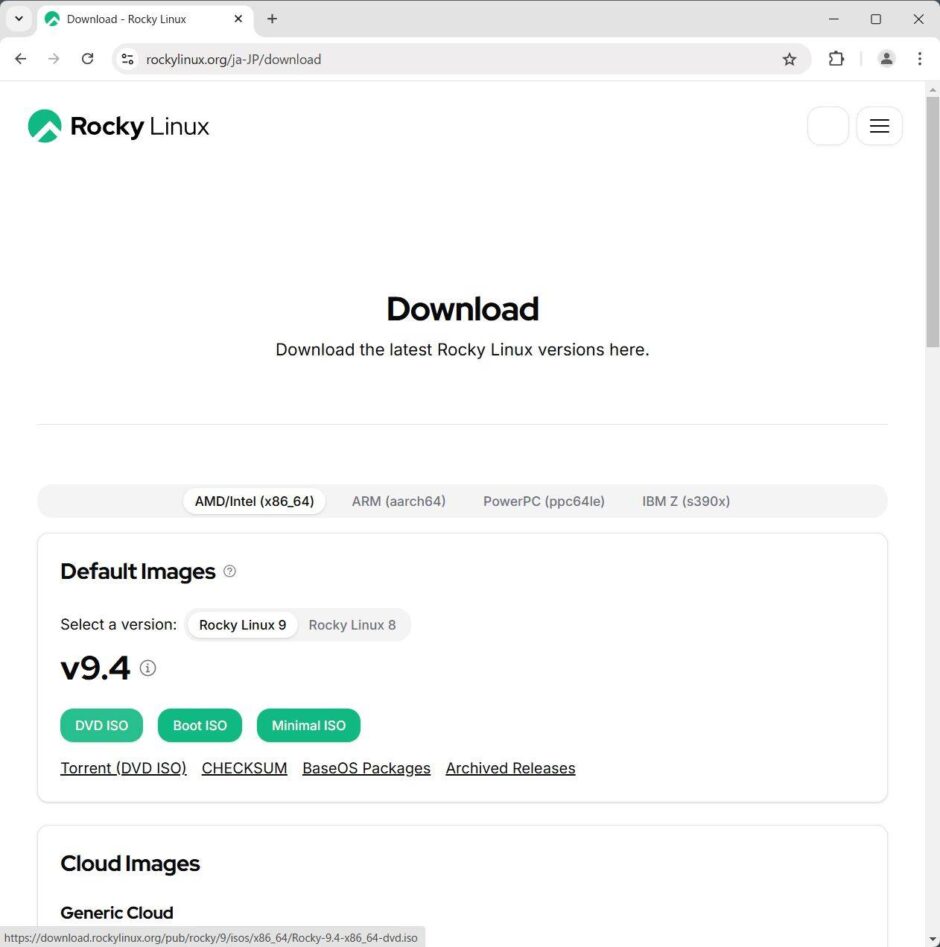This screenshot has width=940, height=947.
Task: Bookmark this page with the star
Action: click(789, 59)
